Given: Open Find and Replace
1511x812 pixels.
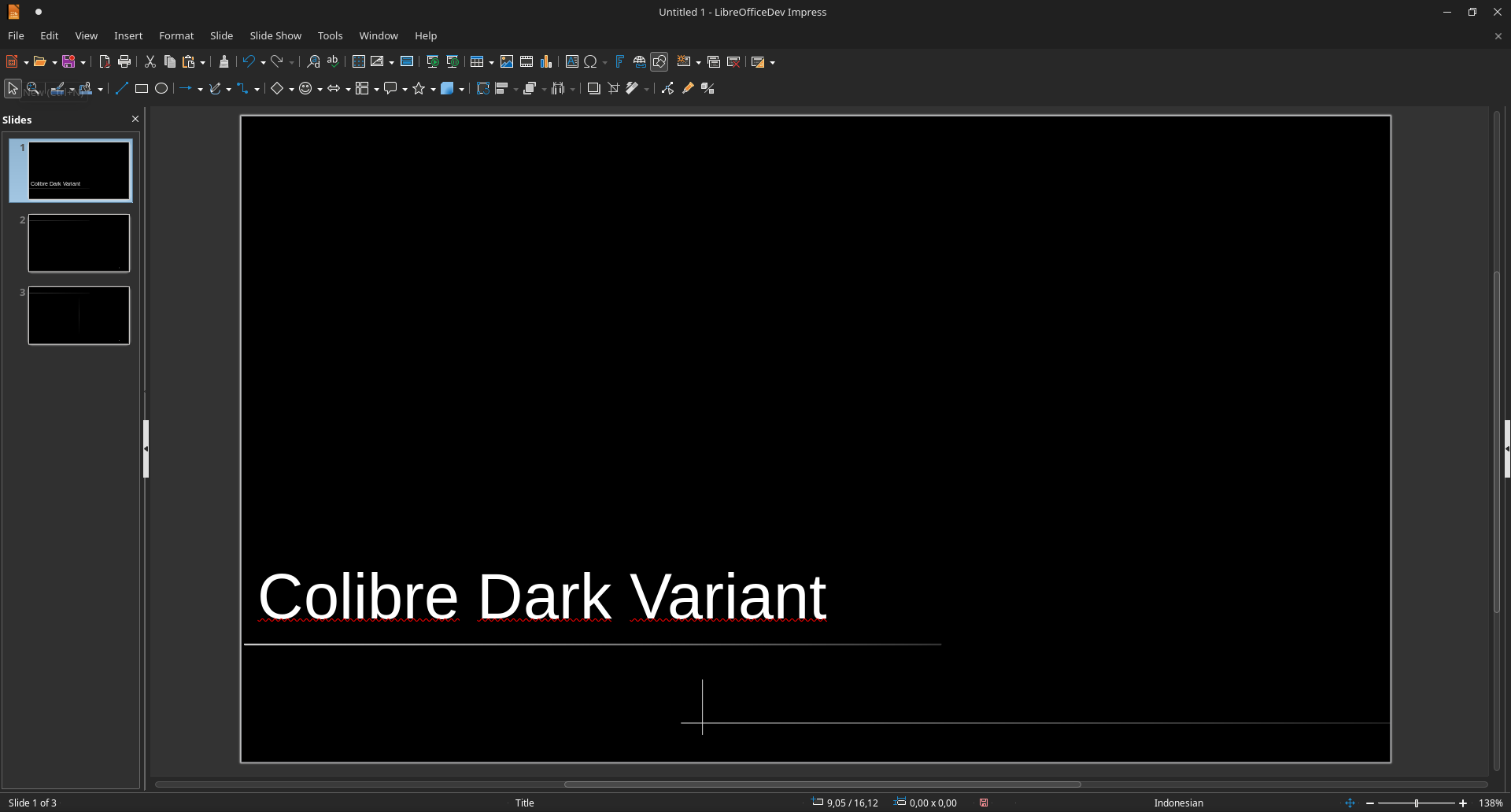Looking at the screenshot, I should tap(313, 62).
